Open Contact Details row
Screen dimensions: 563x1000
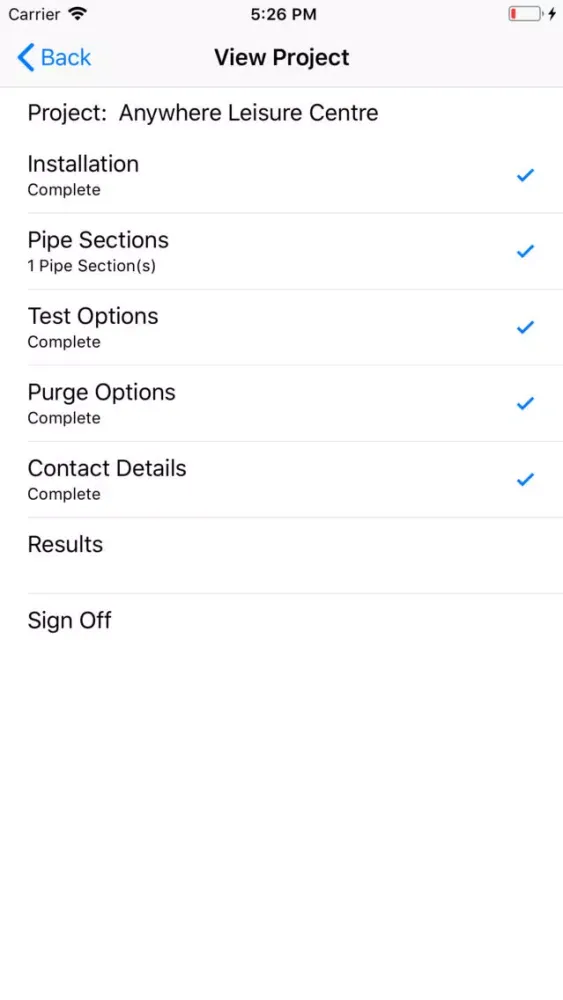pos(281,479)
